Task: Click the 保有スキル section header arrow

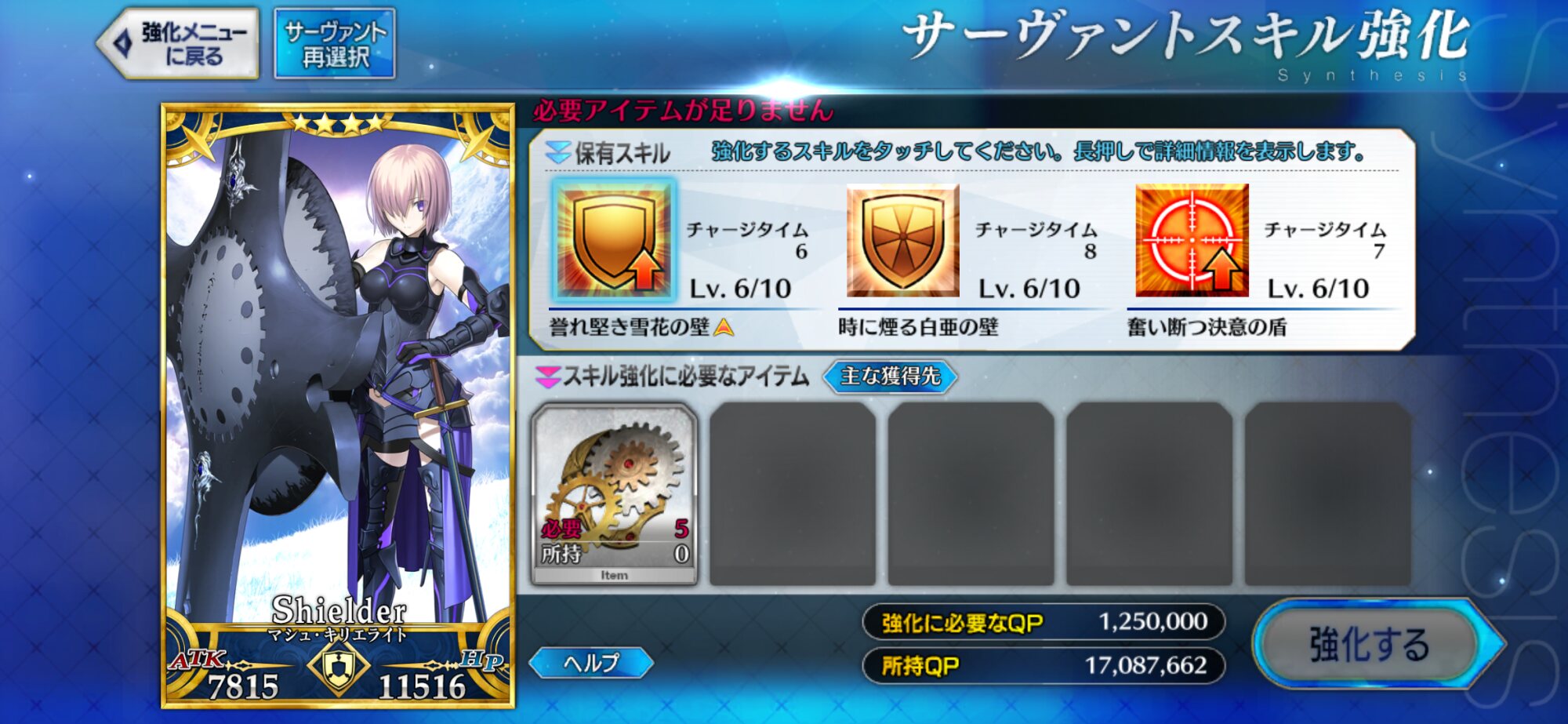Action: [557, 152]
